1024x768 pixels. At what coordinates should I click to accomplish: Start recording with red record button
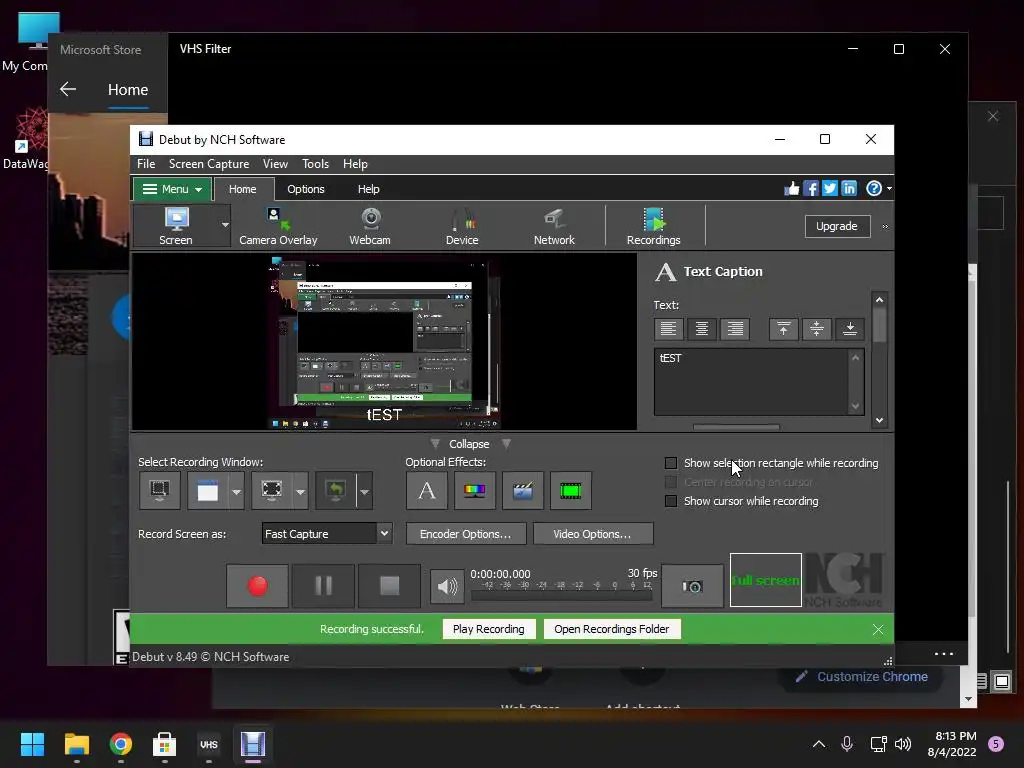[257, 586]
